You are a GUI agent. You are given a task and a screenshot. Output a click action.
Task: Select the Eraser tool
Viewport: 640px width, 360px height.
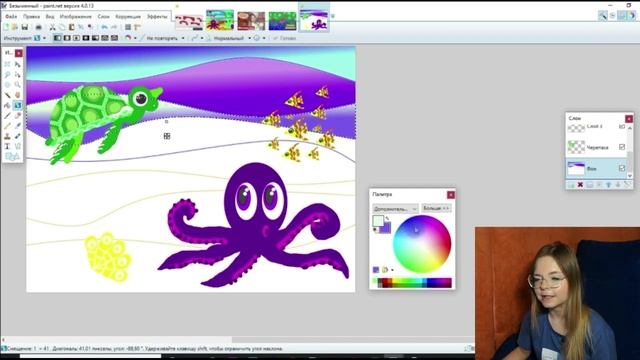[18, 116]
